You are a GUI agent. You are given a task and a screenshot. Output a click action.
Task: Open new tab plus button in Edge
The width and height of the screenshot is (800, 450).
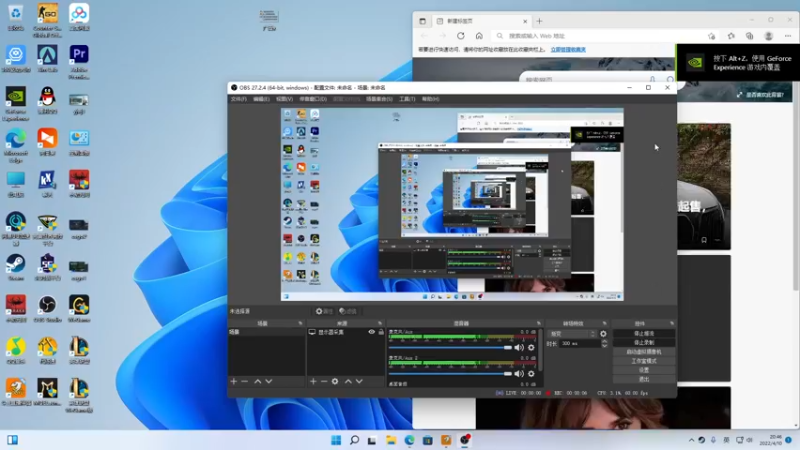click(539, 21)
